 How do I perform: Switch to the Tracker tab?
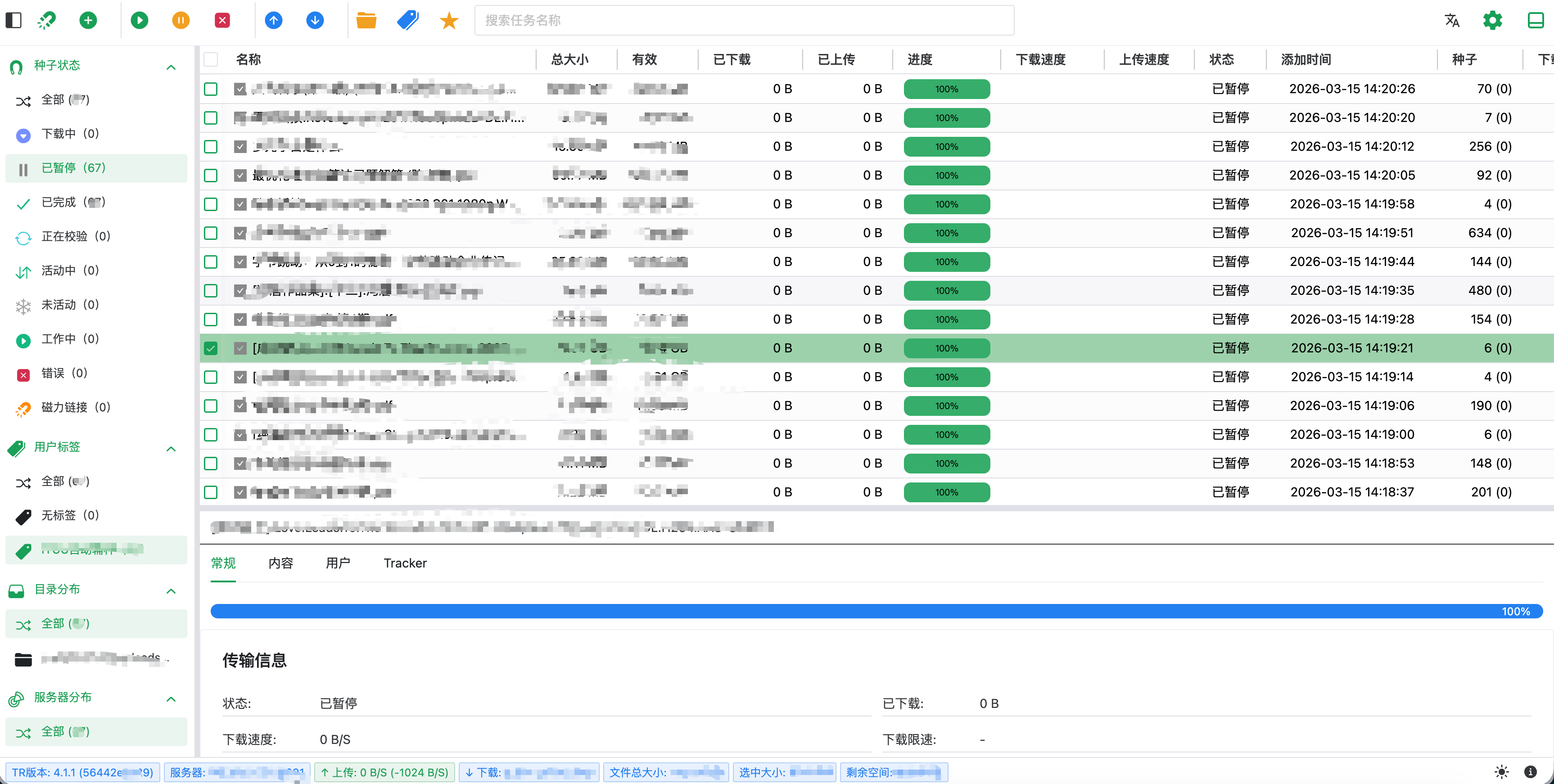pos(405,563)
